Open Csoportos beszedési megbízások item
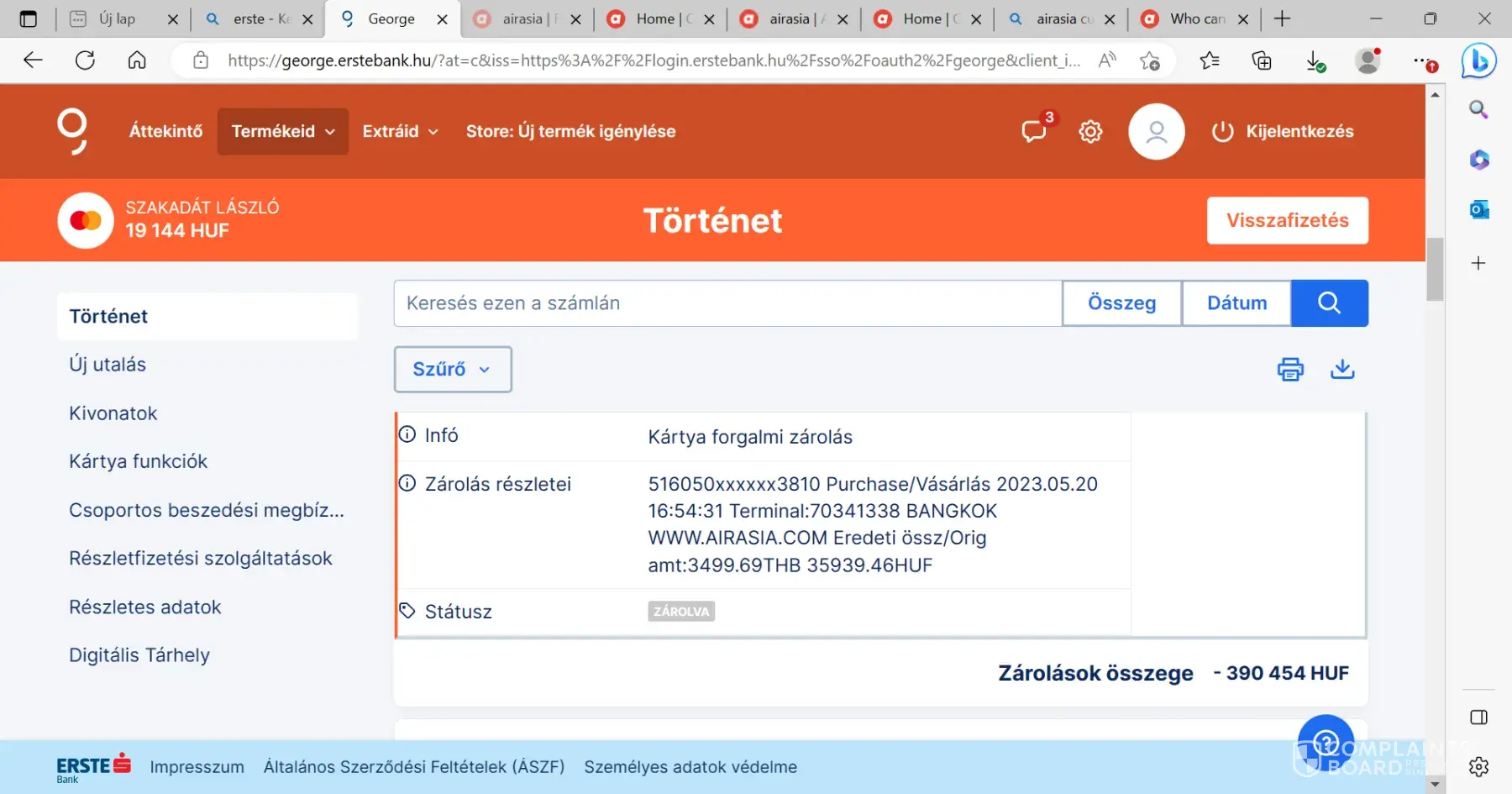Screen dimensions: 1512x794 (x=207, y=510)
